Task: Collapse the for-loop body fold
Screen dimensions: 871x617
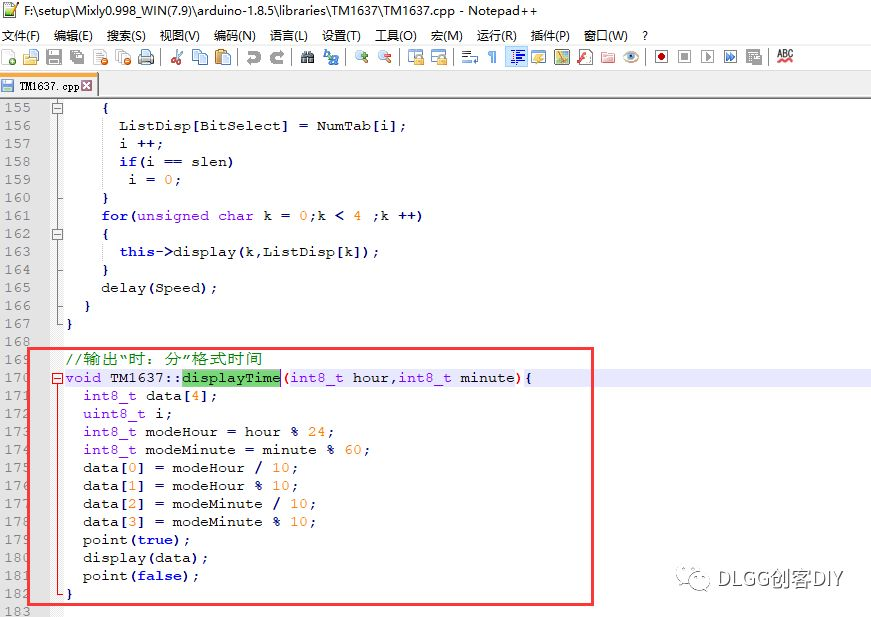Action: tap(57, 234)
